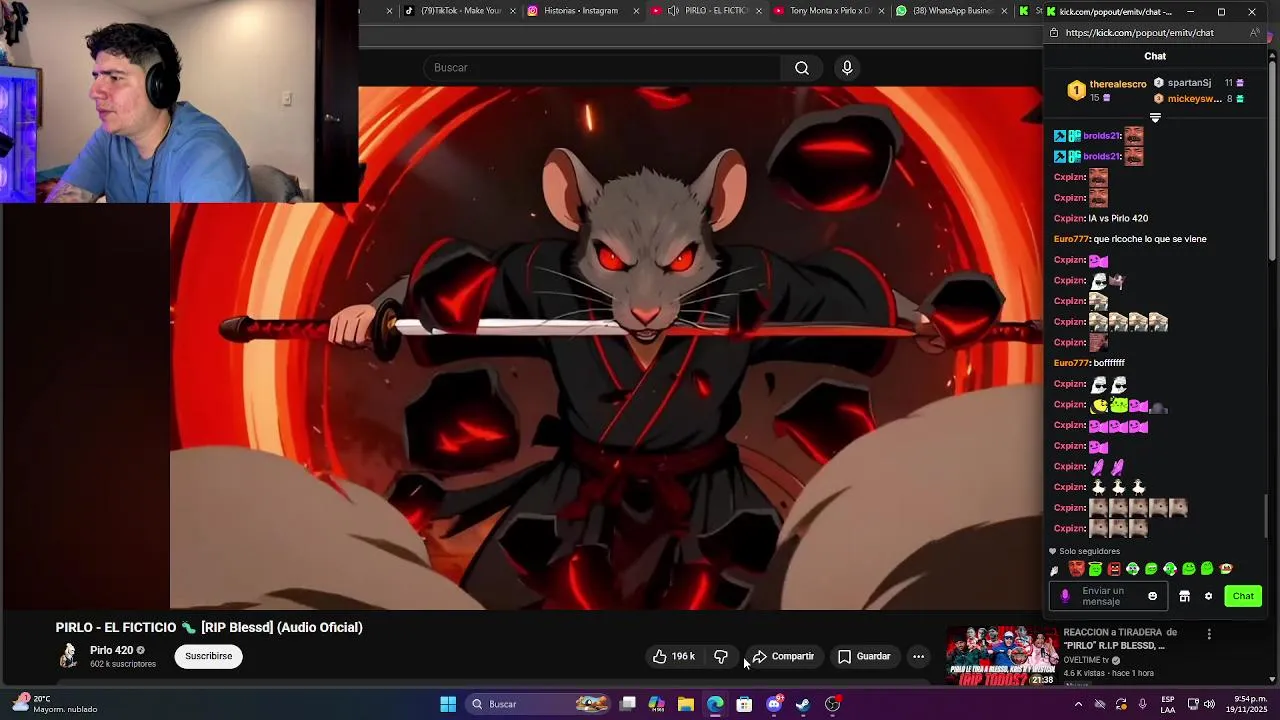The width and height of the screenshot is (1280, 720).
Task: Close the Historias Instagram tab
Action: point(638,11)
